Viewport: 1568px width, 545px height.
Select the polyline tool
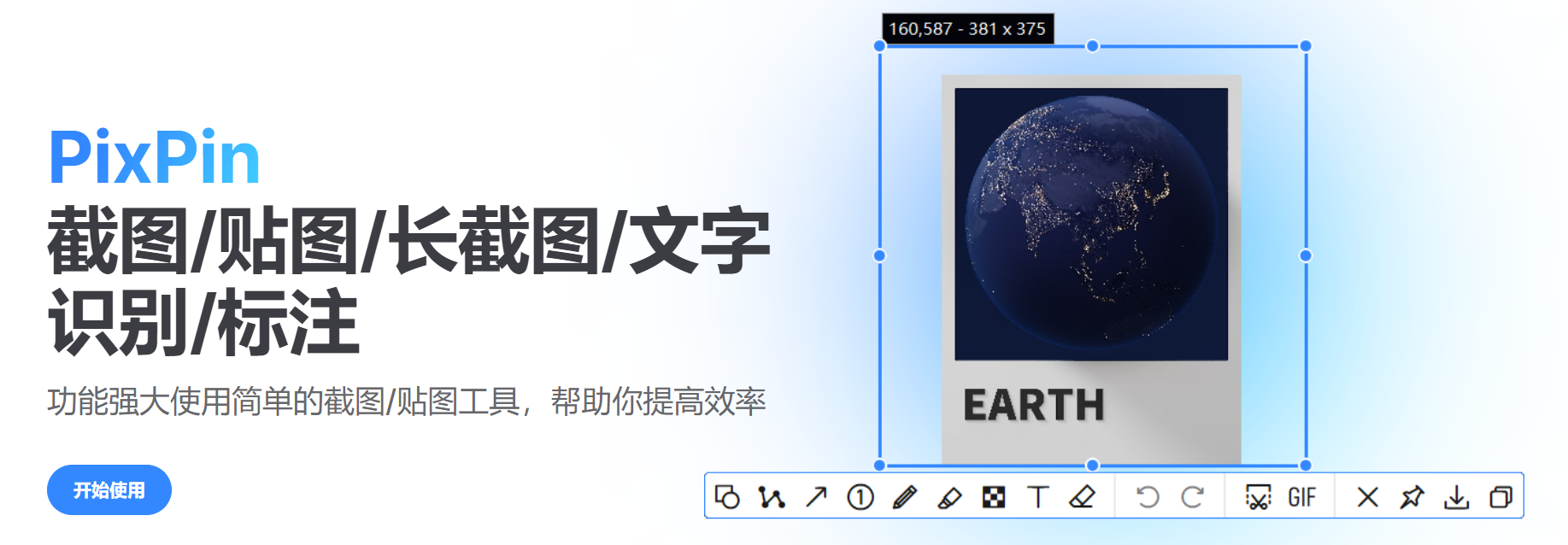point(771,496)
